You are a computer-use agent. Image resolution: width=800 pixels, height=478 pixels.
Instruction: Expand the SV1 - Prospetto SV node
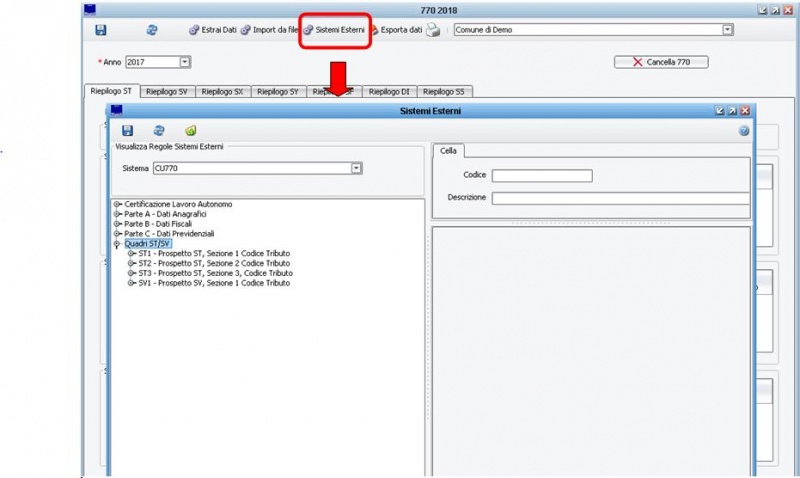[x=131, y=283]
